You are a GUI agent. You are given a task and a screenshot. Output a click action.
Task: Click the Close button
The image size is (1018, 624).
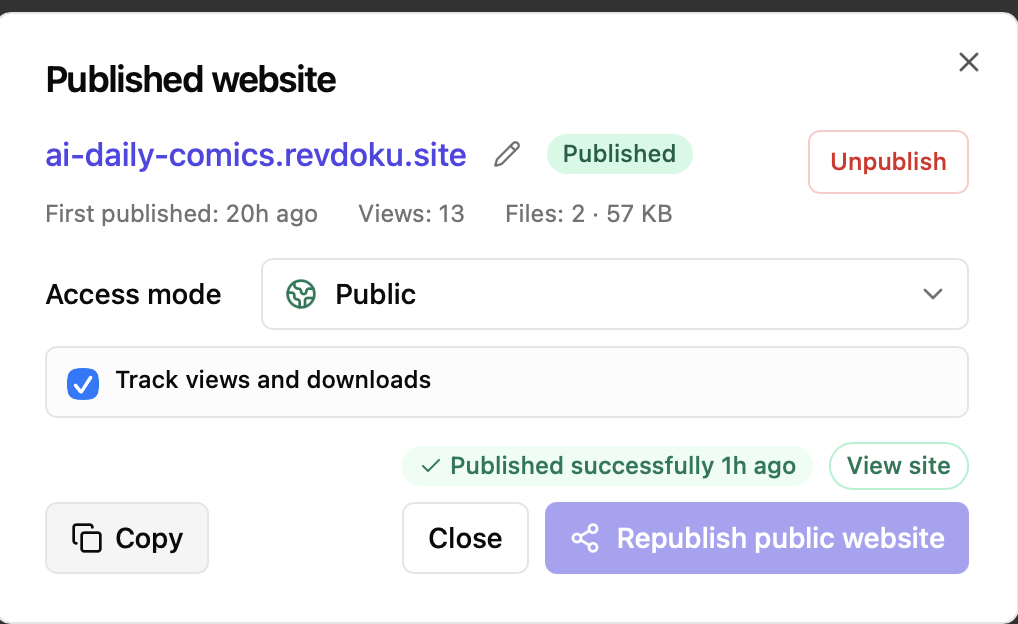point(465,538)
